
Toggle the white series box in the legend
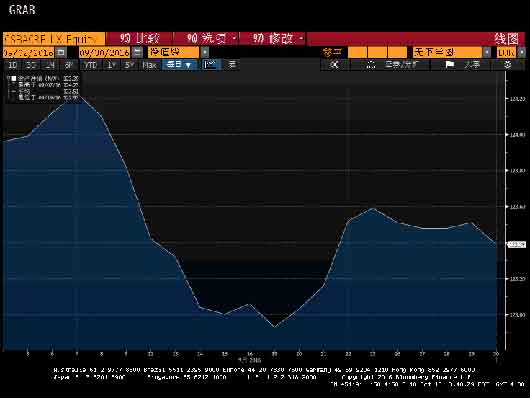[x=14, y=78]
